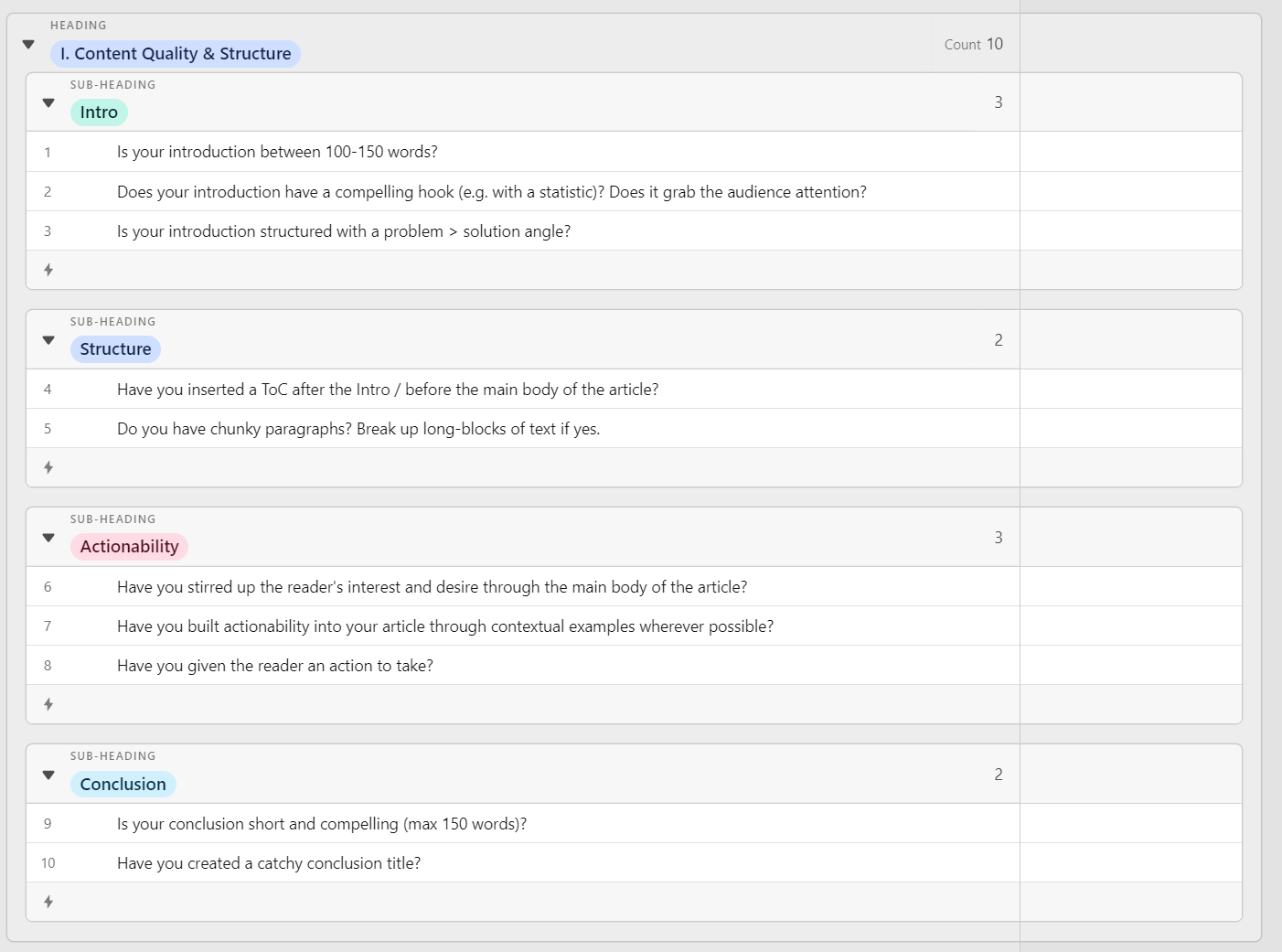Image resolution: width=1282 pixels, height=952 pixels.
Task: Collapse the Structure sub-heading group
Action: [48, 340]
